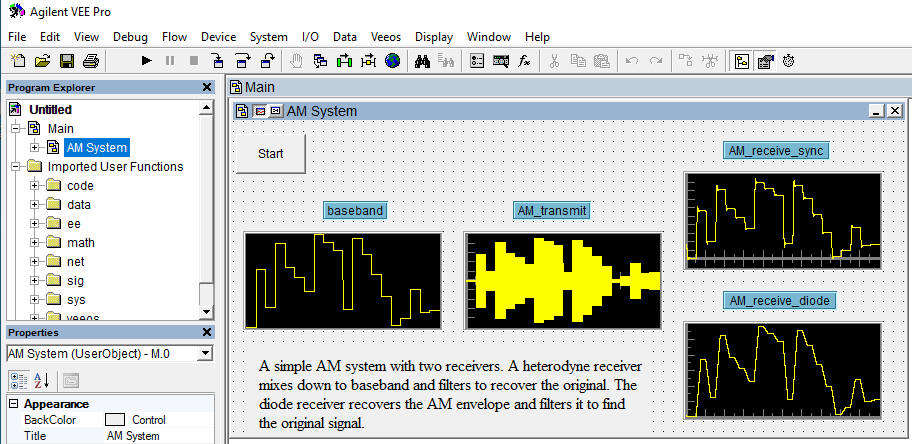Expand the math folder in tree

[35, 242]
